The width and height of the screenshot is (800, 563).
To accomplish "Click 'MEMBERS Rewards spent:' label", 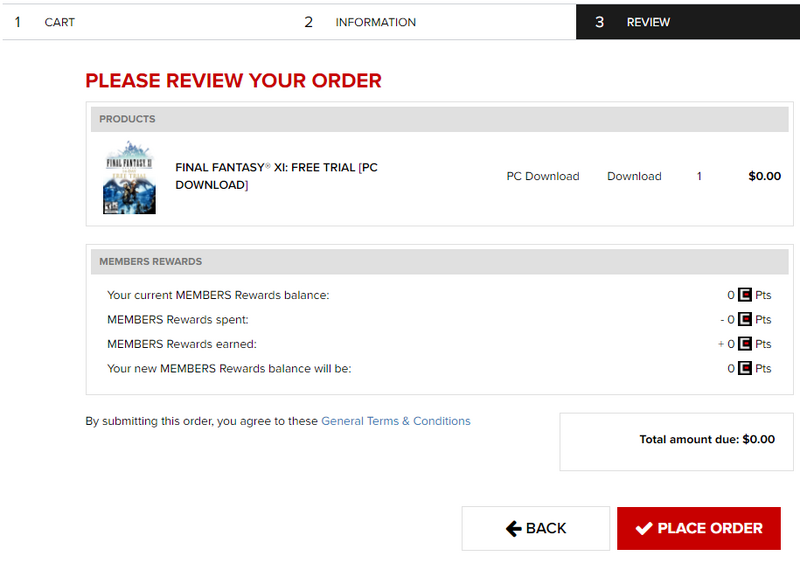I will click(x=178, y=320).
